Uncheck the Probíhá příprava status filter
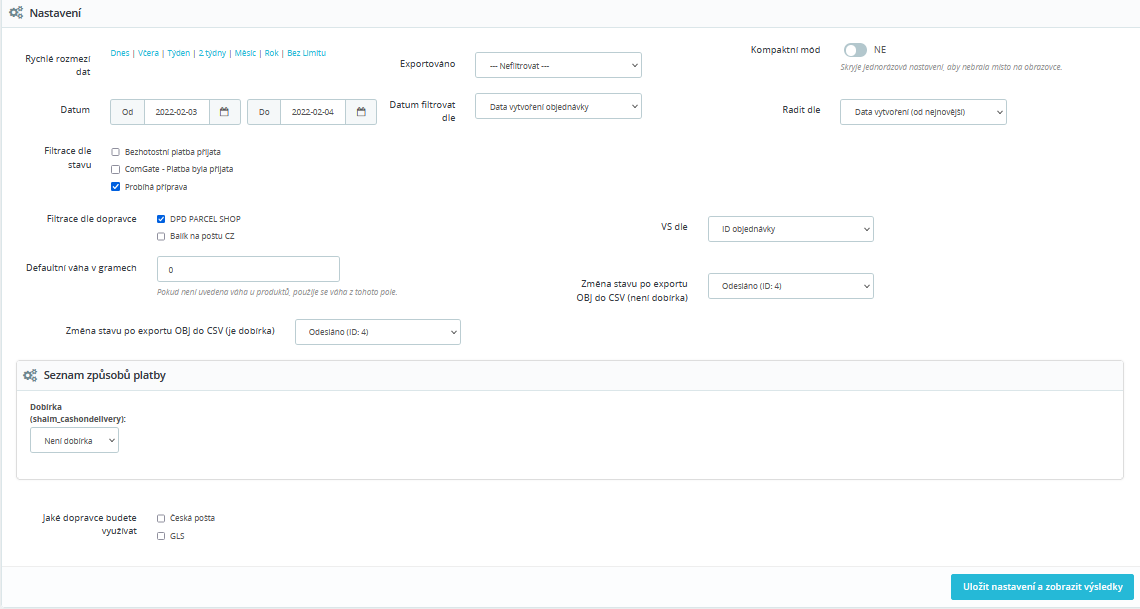 click(x=116, y=187)
